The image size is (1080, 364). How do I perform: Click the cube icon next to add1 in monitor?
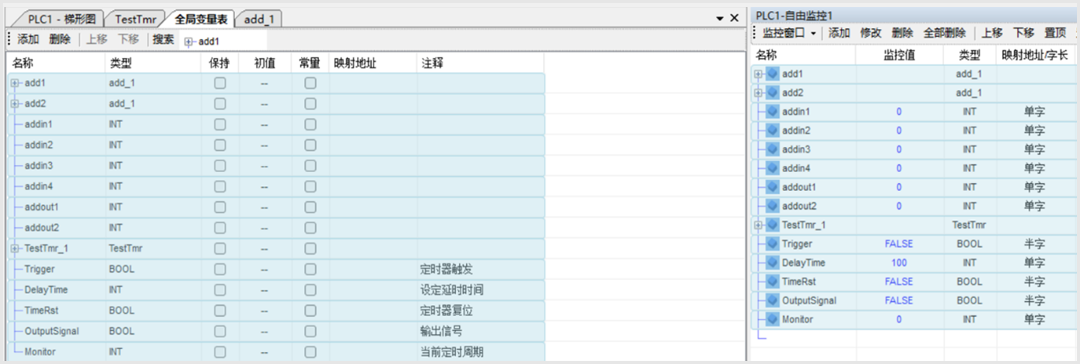773,74
